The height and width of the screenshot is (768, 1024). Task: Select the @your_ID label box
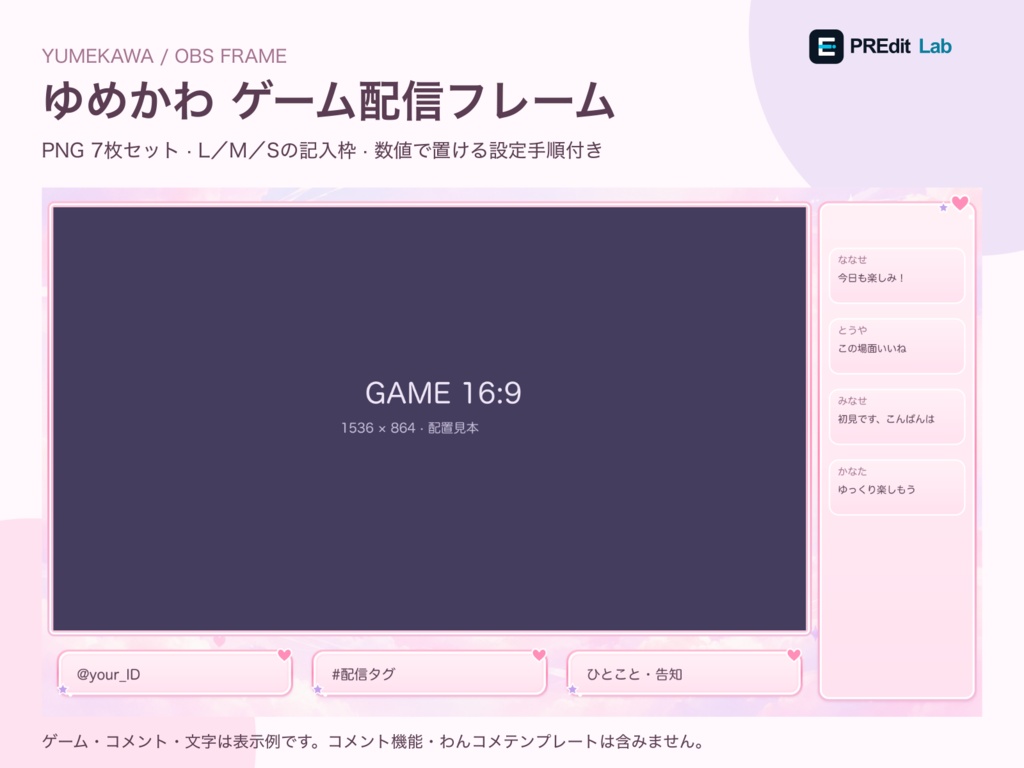(x=174, y=673)
